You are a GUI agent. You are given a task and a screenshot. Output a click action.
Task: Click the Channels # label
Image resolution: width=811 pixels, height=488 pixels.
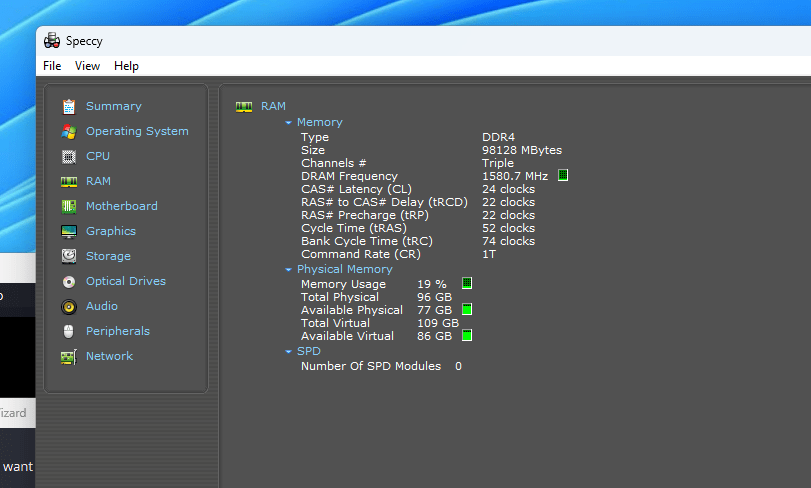[334, 163]
